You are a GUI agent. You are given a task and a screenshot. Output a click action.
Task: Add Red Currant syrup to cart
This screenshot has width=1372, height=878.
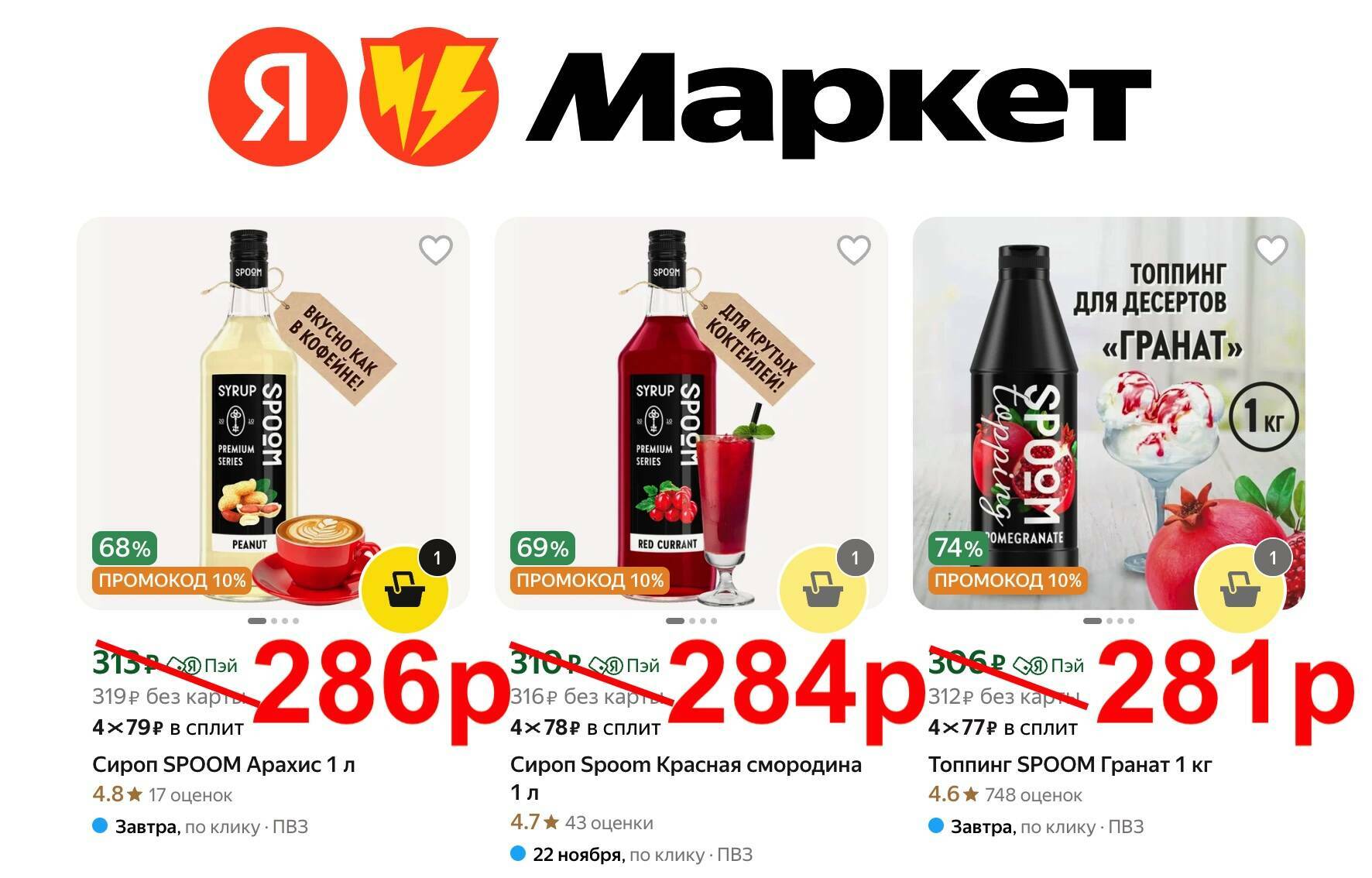822,590
